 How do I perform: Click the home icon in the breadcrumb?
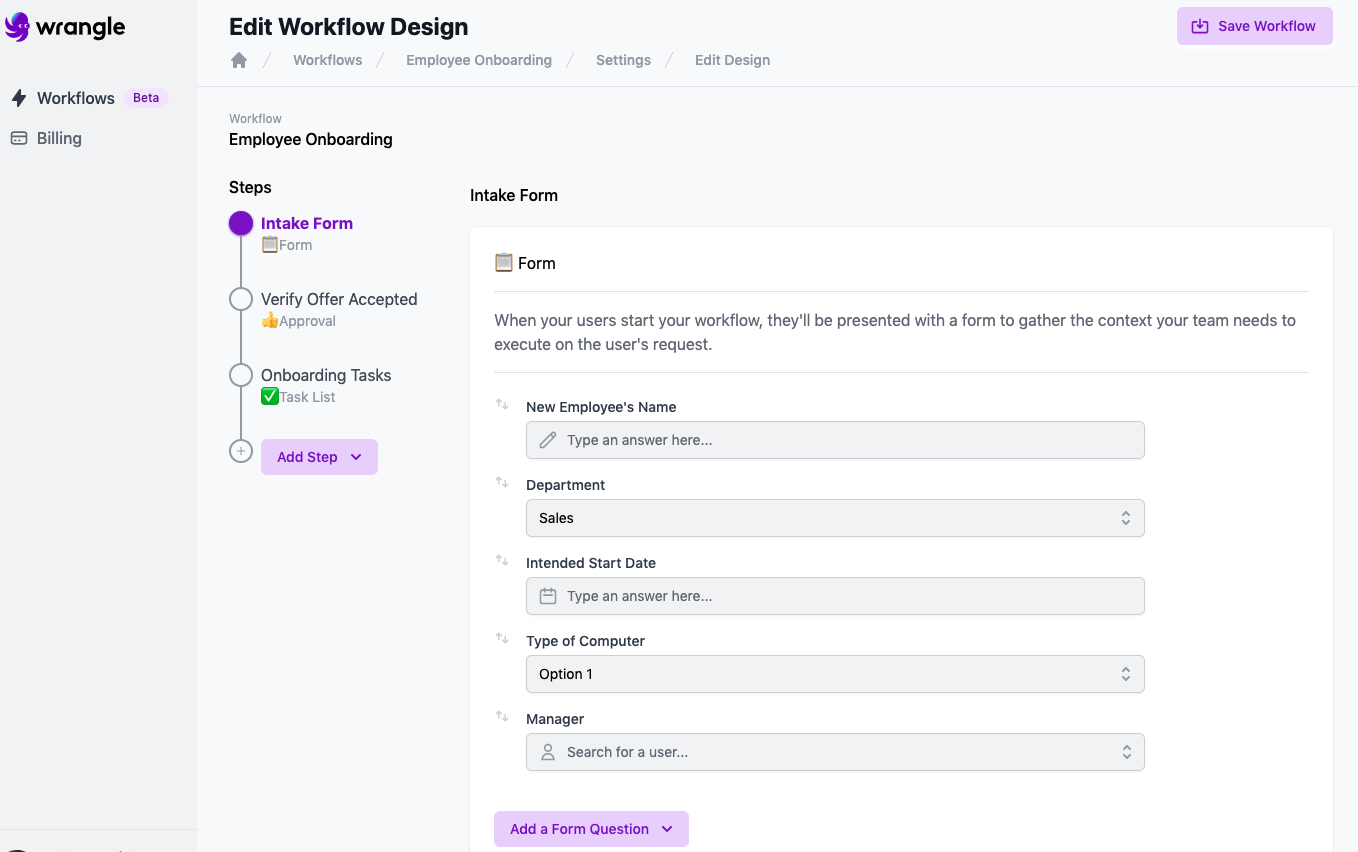coord(239,60)
